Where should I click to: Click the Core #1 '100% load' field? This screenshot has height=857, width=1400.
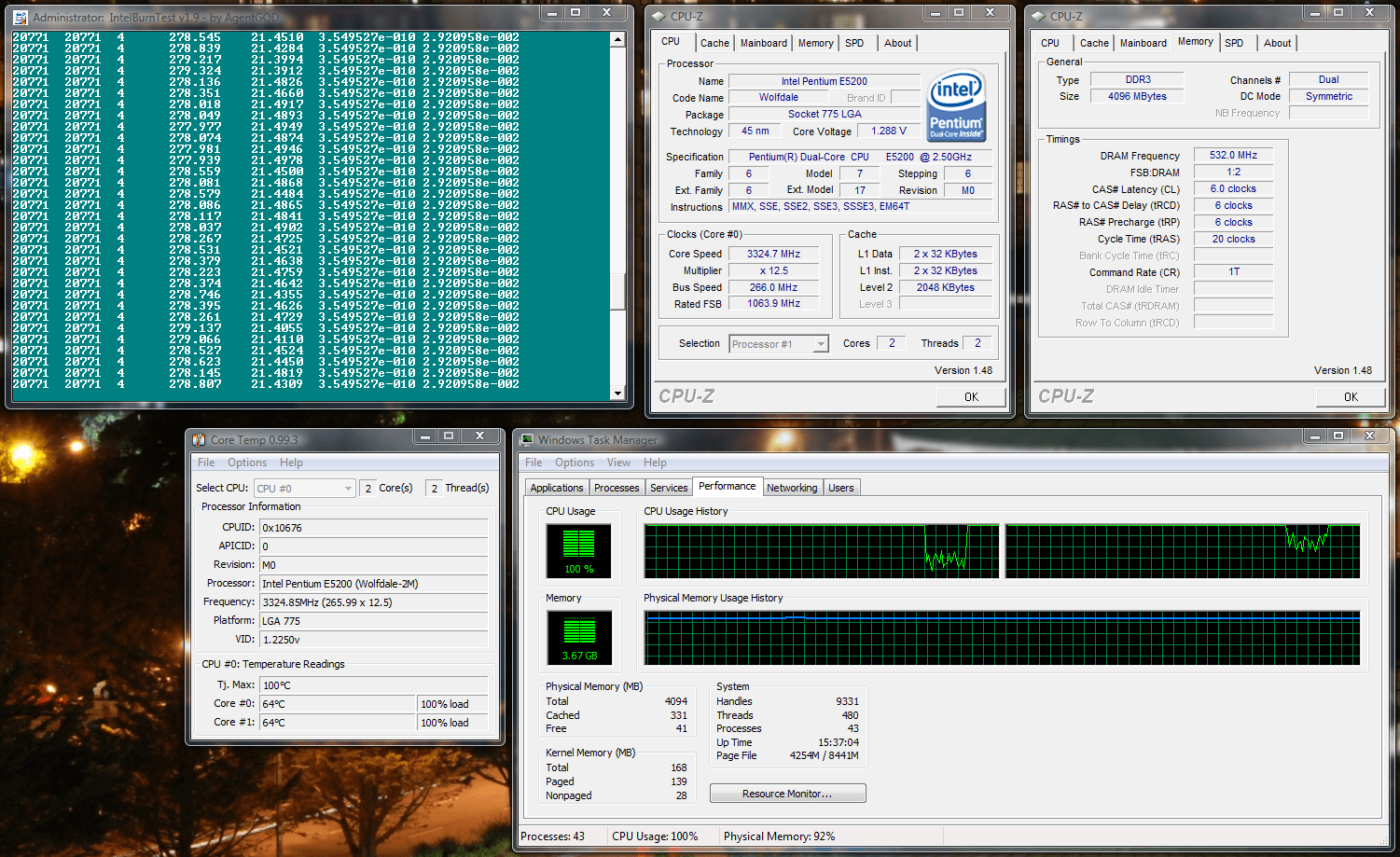pyautogui.click(x=452, y=723)
